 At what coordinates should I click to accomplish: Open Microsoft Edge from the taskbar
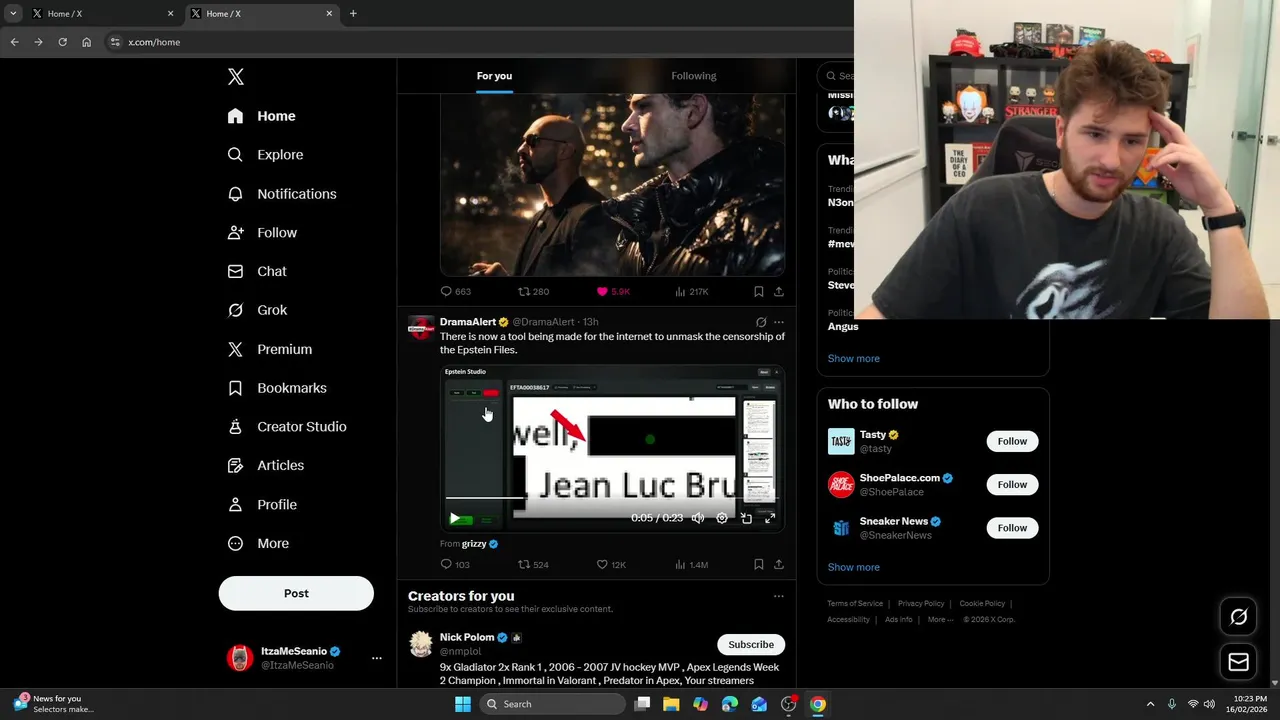[x=730, y=704]
